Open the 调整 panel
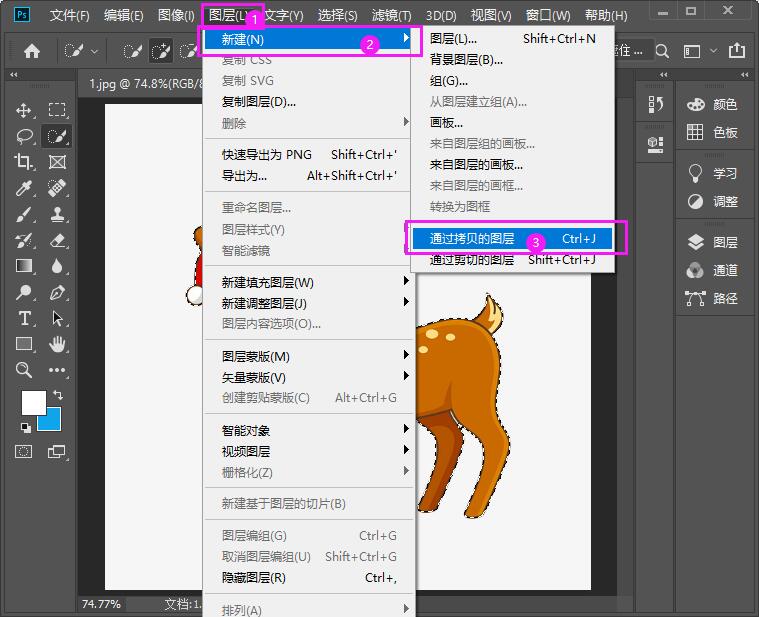The width and height of the screenshot is (759, 617). pos(713,201)
